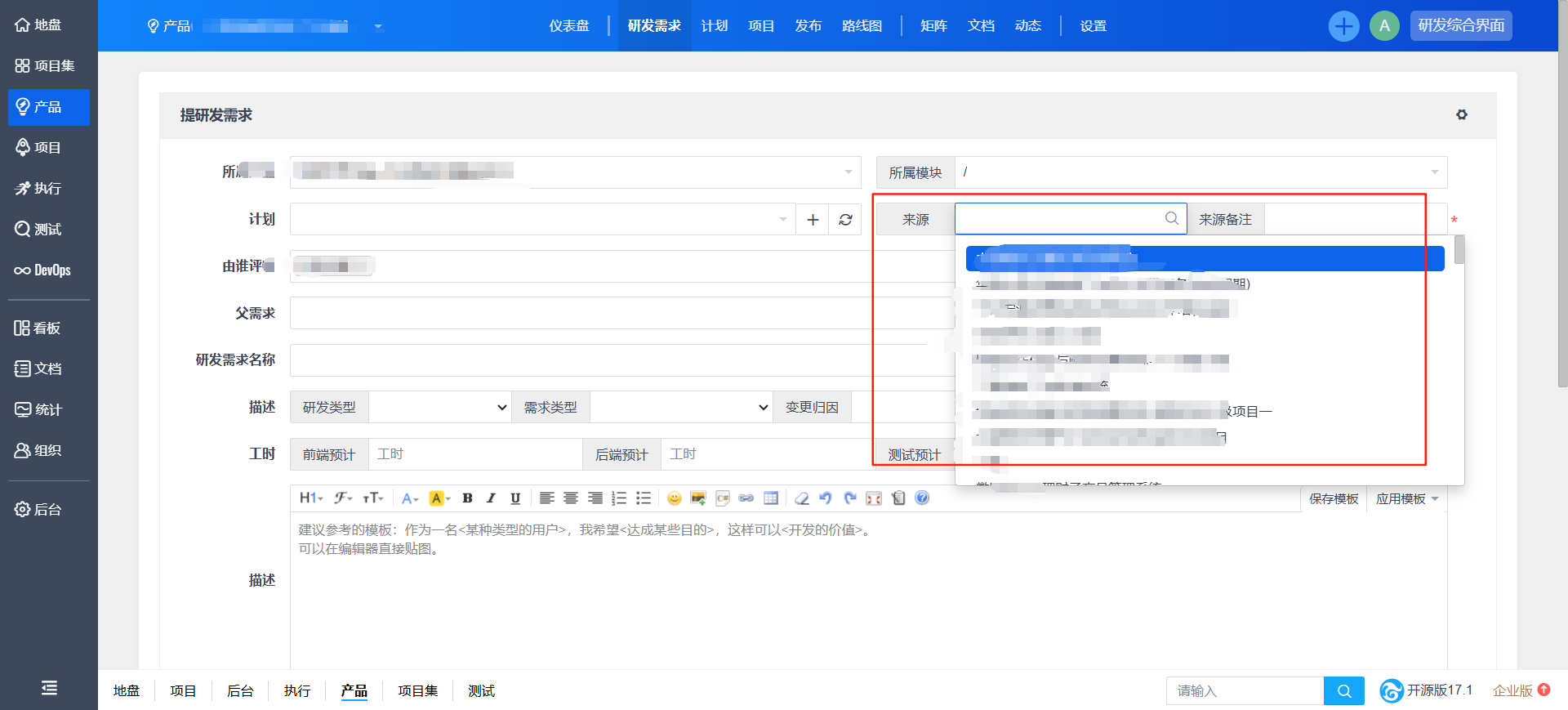This screenshot has width=1568, height=710.
Task: Pick the yellow highlight color tool
Action: pos(439,498)
